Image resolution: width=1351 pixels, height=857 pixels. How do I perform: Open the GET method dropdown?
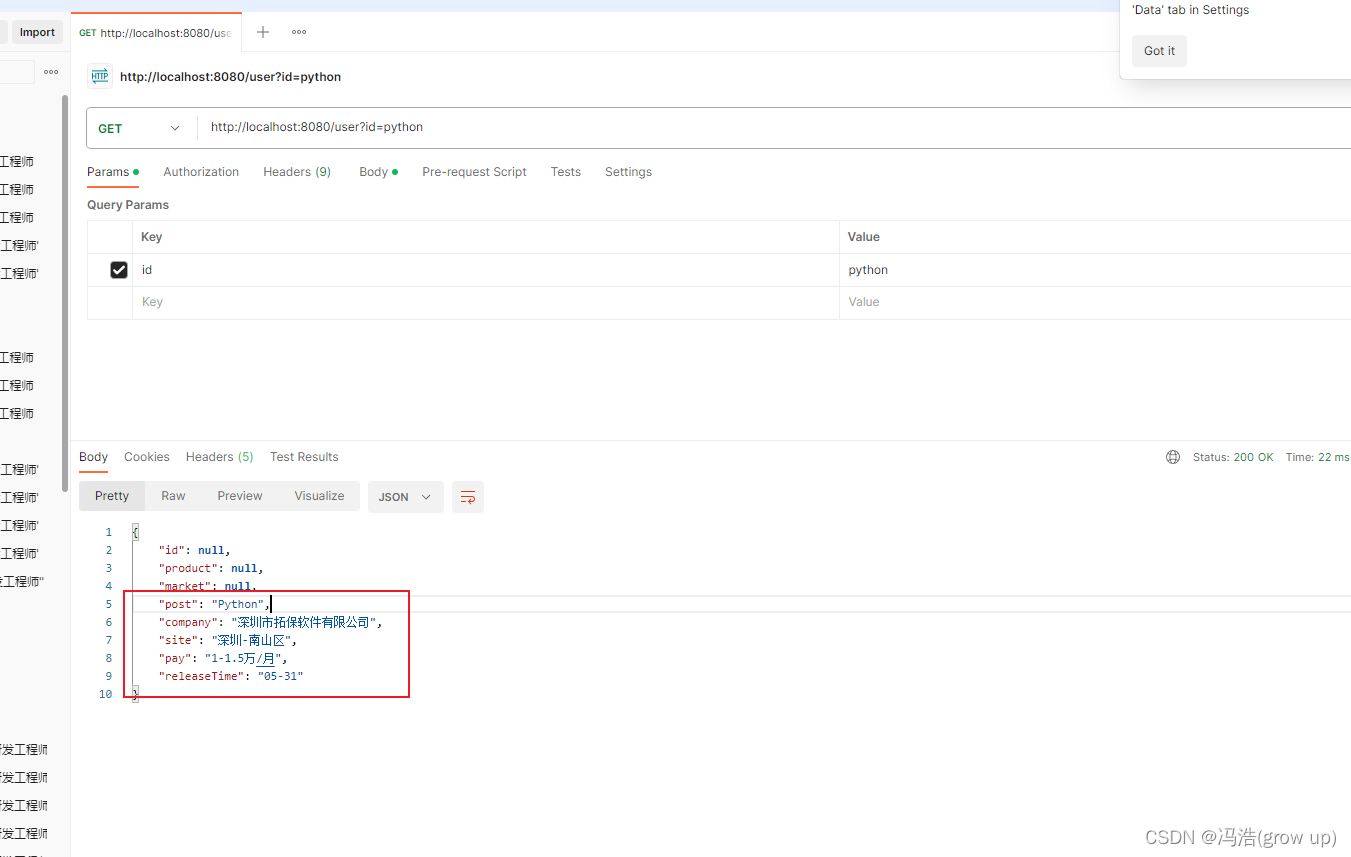click(140, 128)
